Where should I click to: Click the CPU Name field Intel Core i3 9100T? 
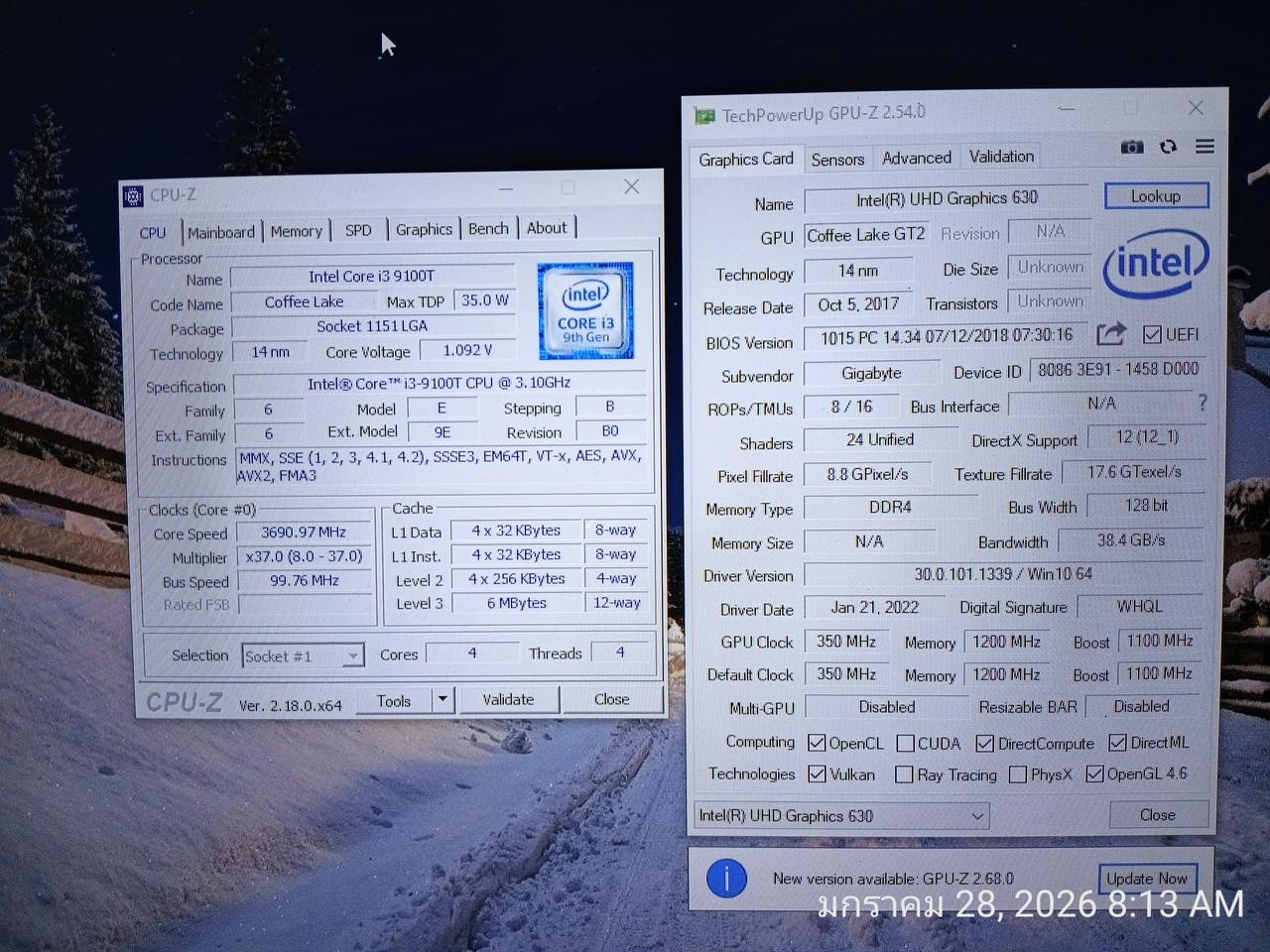pyautogui.click(x=372, y=277)
